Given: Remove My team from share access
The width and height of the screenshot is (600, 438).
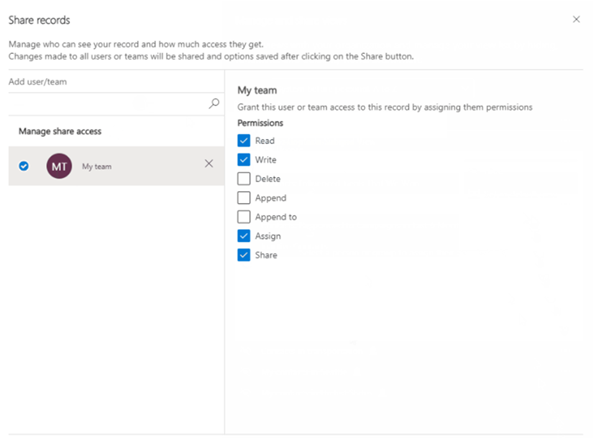Looking at the screenshot, I should tap(208, 164).
